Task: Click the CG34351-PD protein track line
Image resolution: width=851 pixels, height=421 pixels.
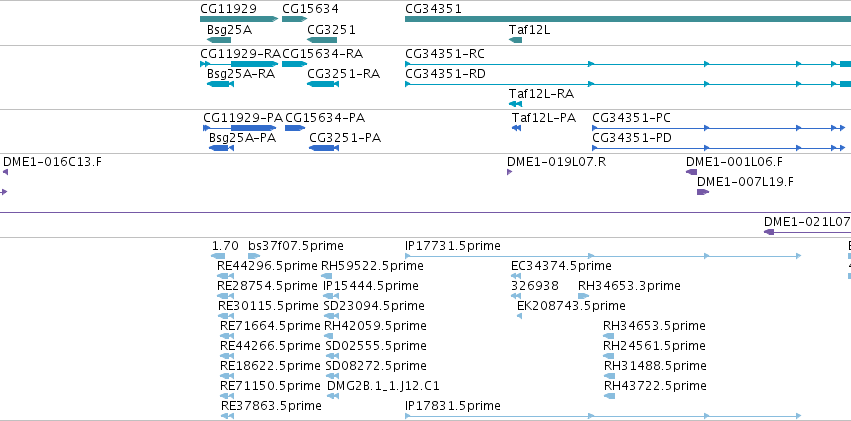Action: (719, 148)
